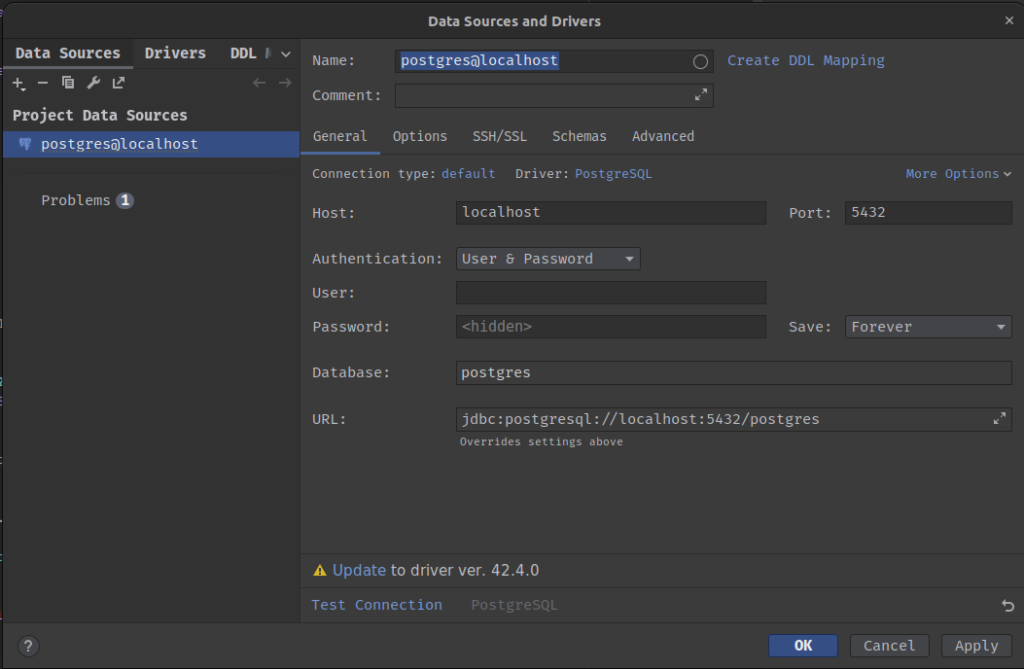1024x669 pixels.
Task: Open data source properties wrench icon
Action: pos(93,83)
